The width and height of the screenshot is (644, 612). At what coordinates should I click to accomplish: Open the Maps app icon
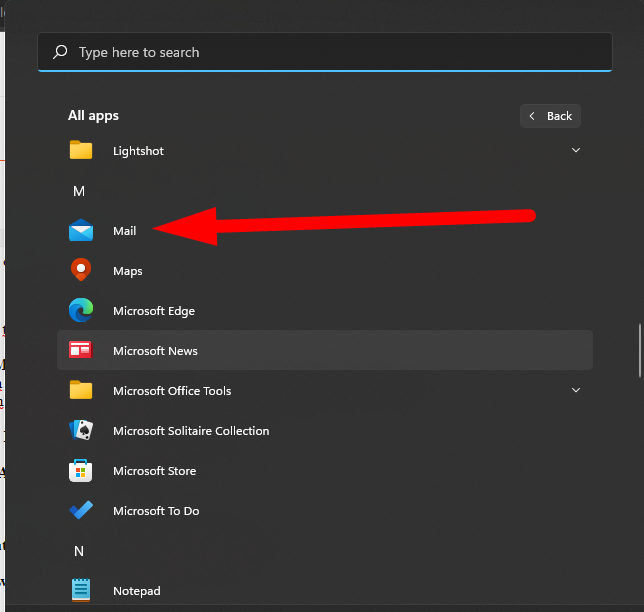point(81,270)
